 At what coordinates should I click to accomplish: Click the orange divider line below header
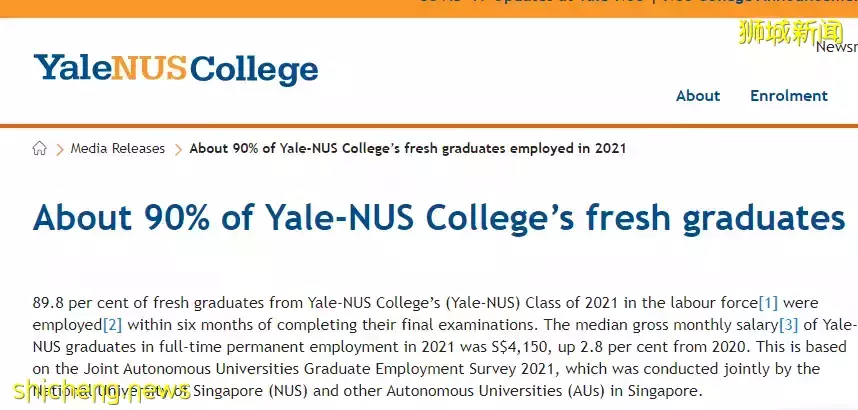click(429, 125)
